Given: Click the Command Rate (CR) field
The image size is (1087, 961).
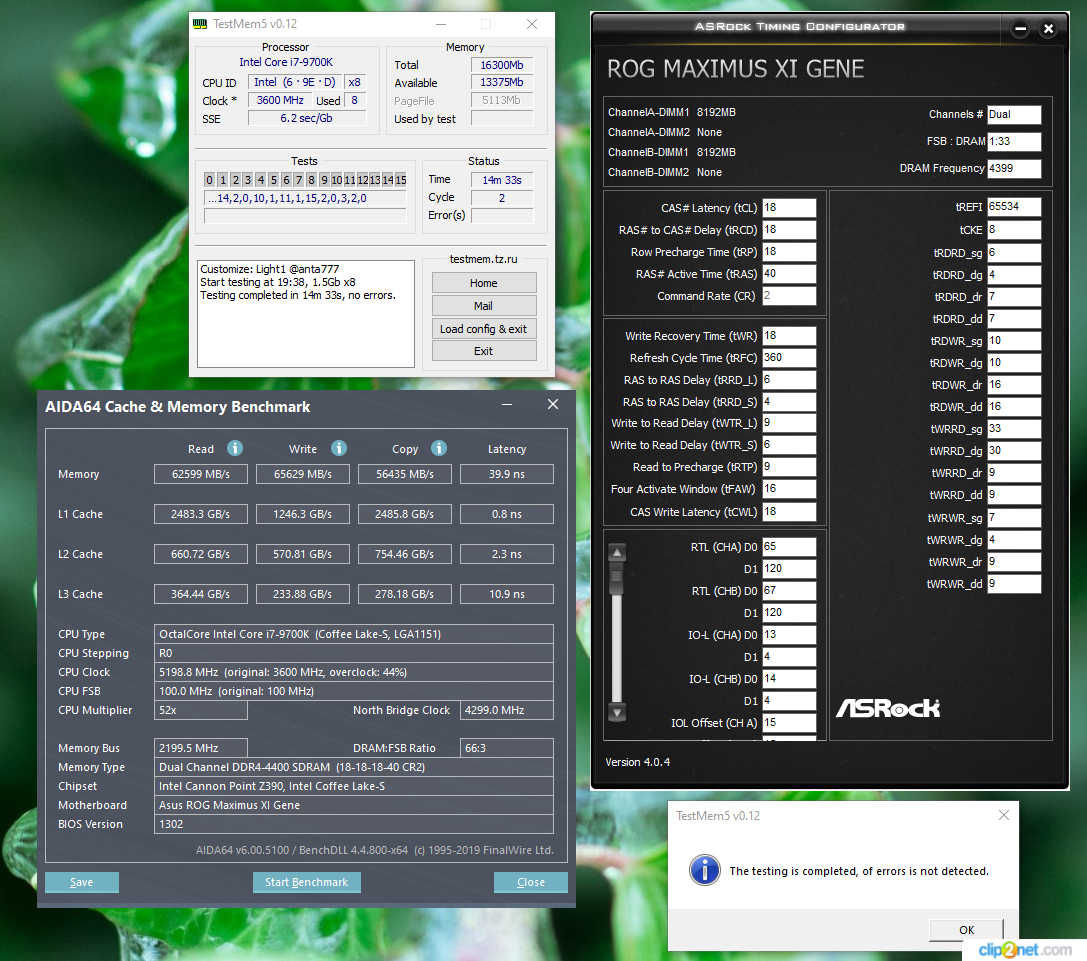Looking at the screenshot, I should point(789,295).
